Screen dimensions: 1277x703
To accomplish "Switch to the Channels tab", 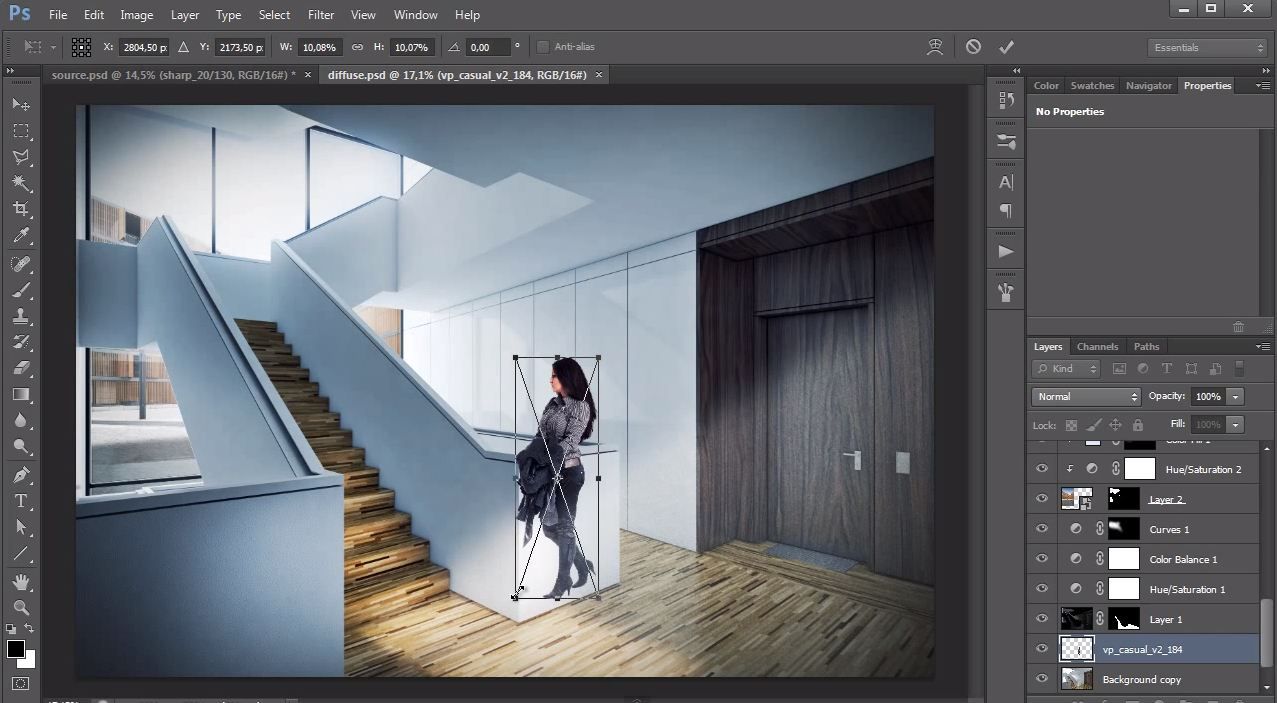I will [1097, 347].
